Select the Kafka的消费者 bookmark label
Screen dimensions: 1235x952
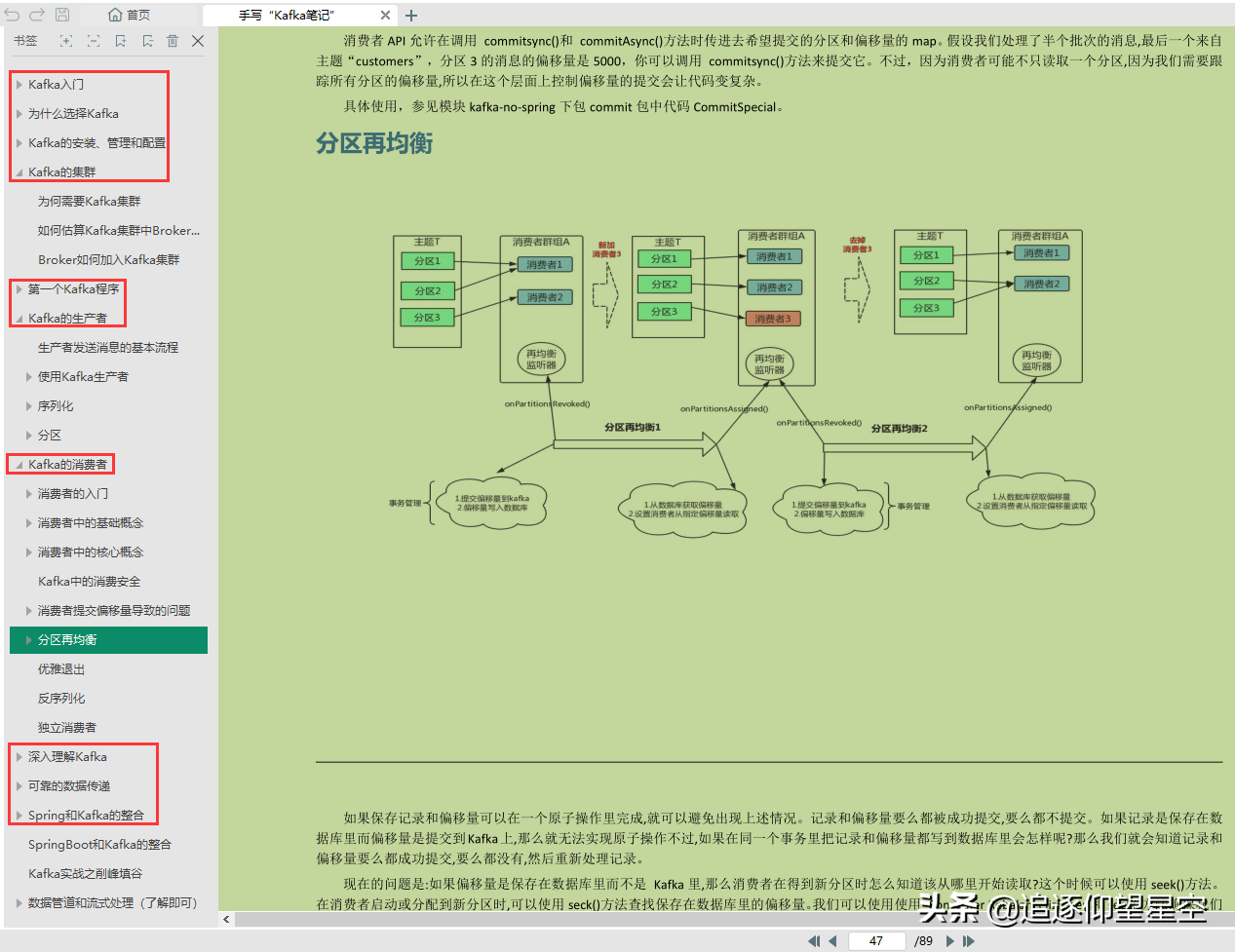68,465
